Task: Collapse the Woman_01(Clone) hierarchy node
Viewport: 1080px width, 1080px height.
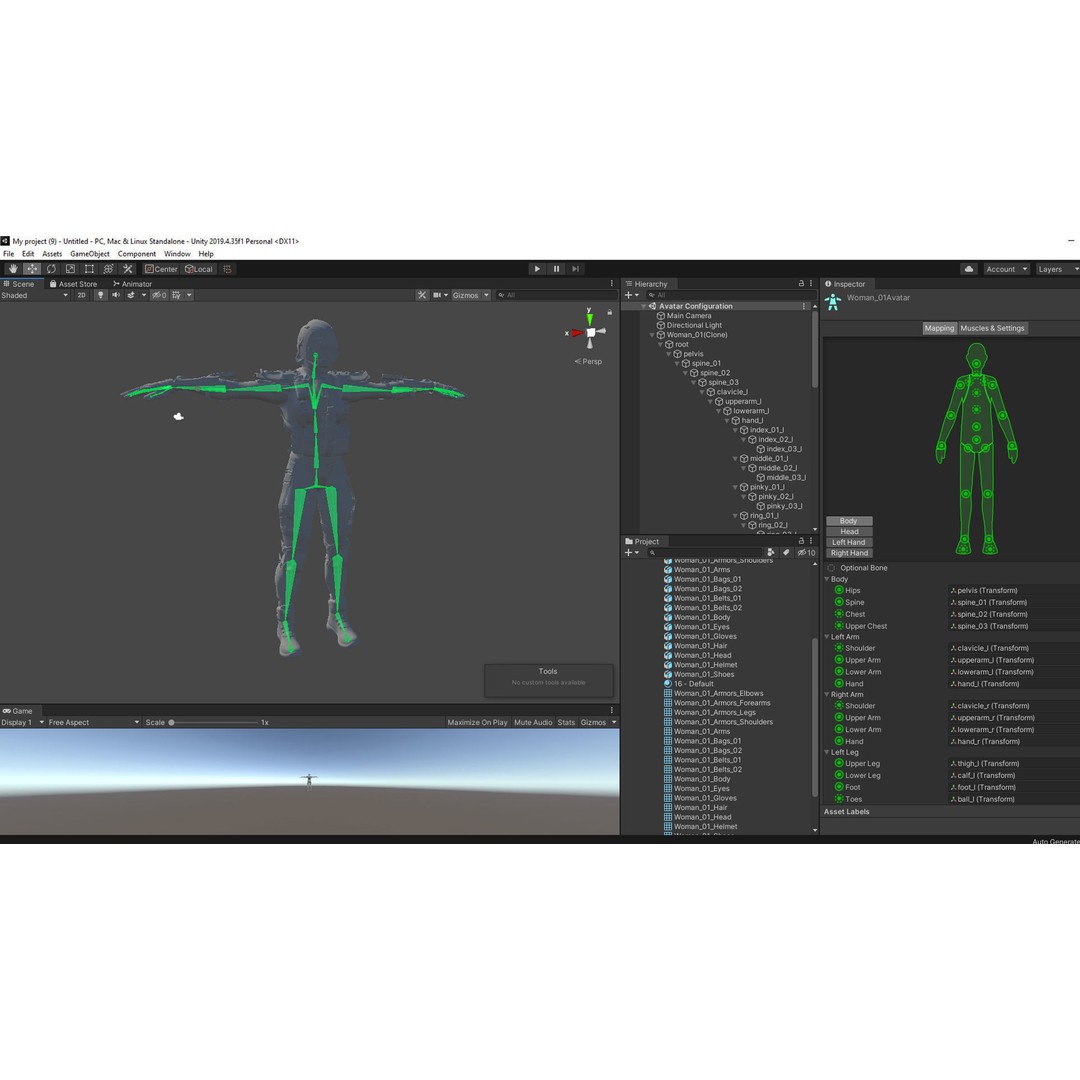Action: (652, 335)
